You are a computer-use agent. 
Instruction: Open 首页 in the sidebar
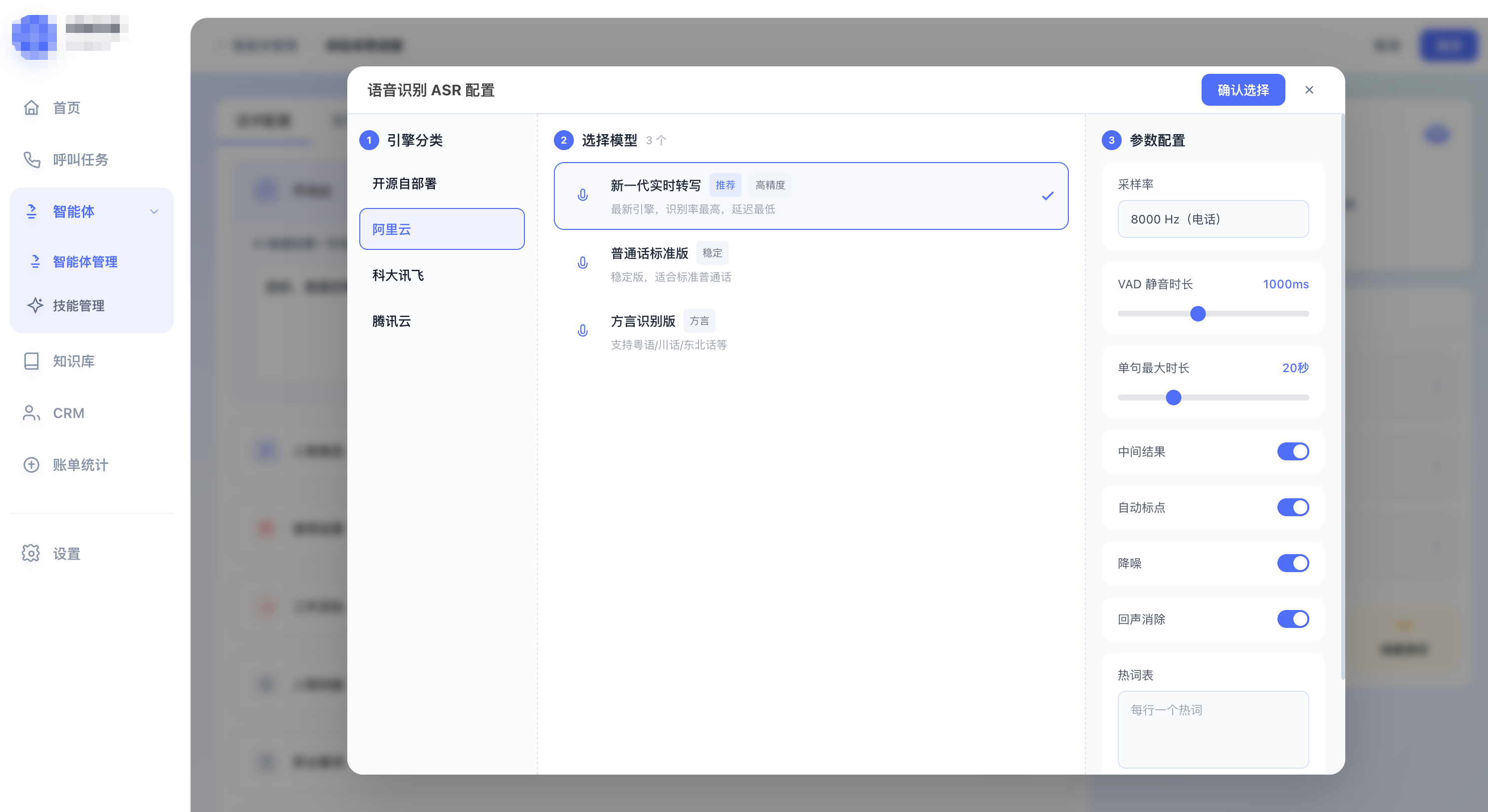pos(91,107)
